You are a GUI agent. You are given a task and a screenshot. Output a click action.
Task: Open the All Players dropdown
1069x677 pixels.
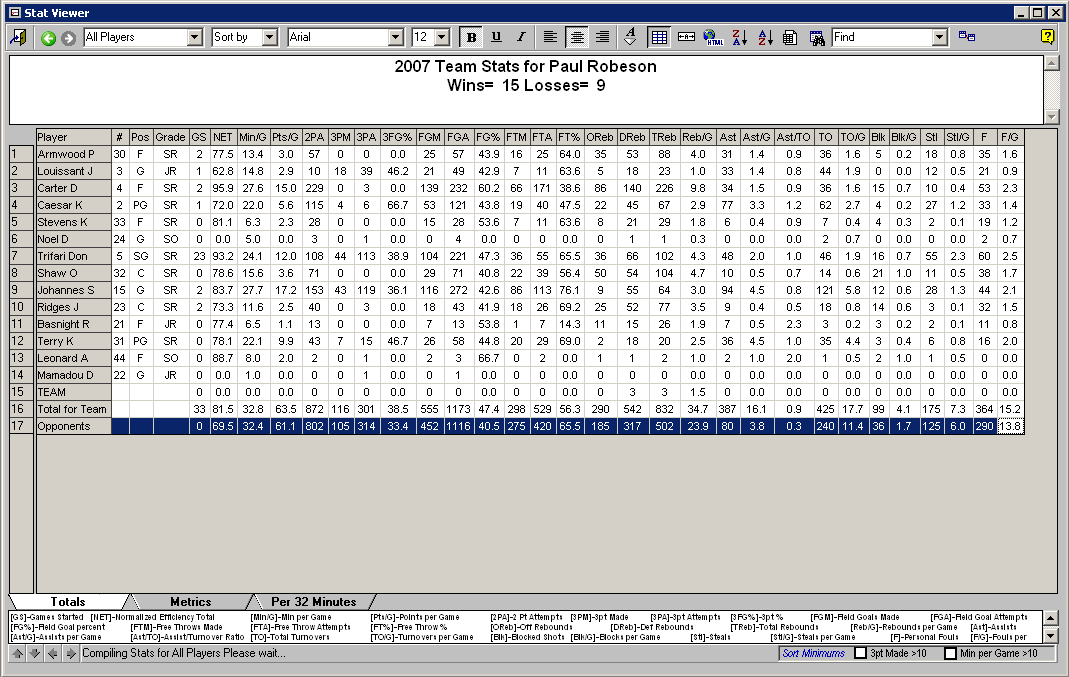click(195, 37)
